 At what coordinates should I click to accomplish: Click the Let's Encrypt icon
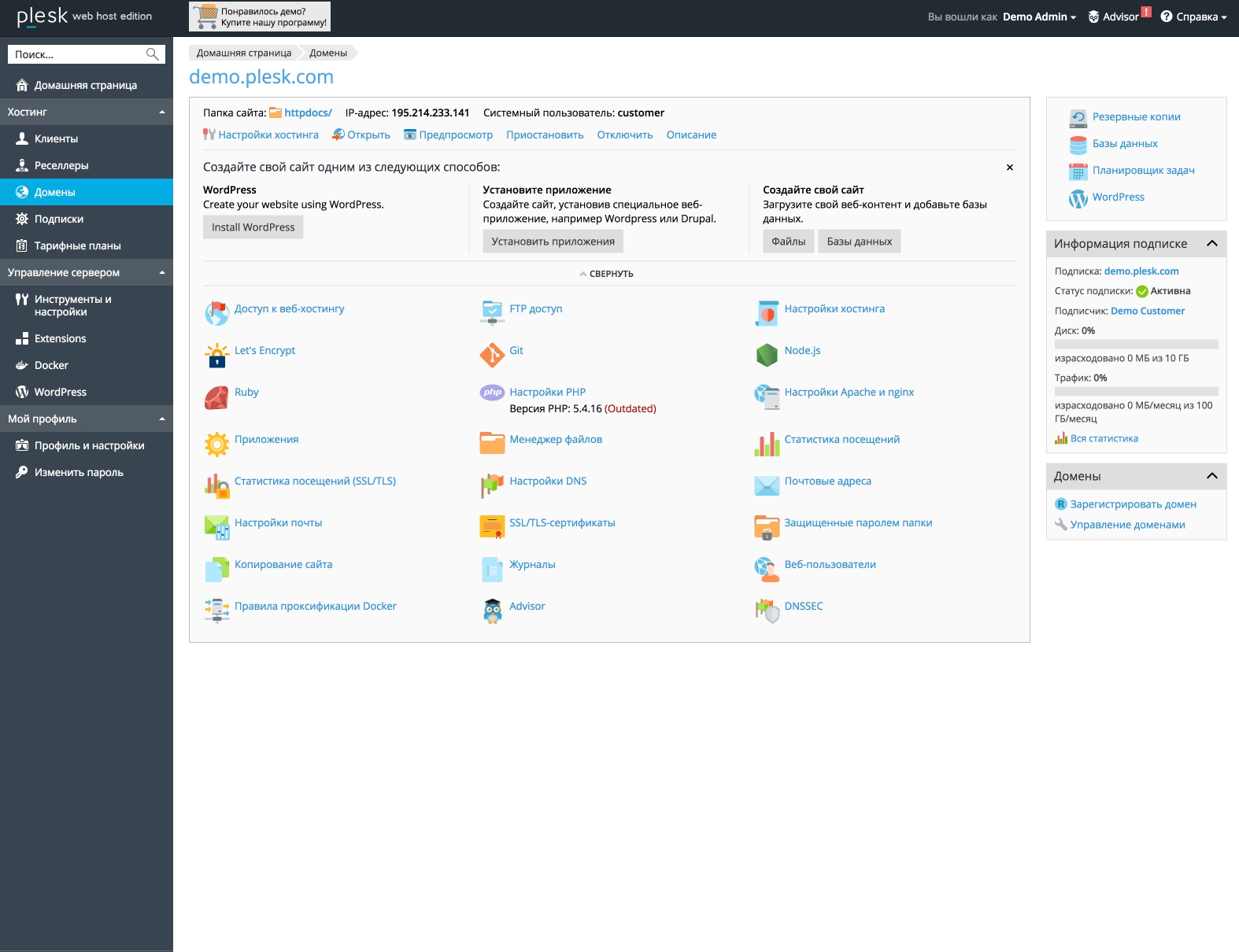pos(216,356)
